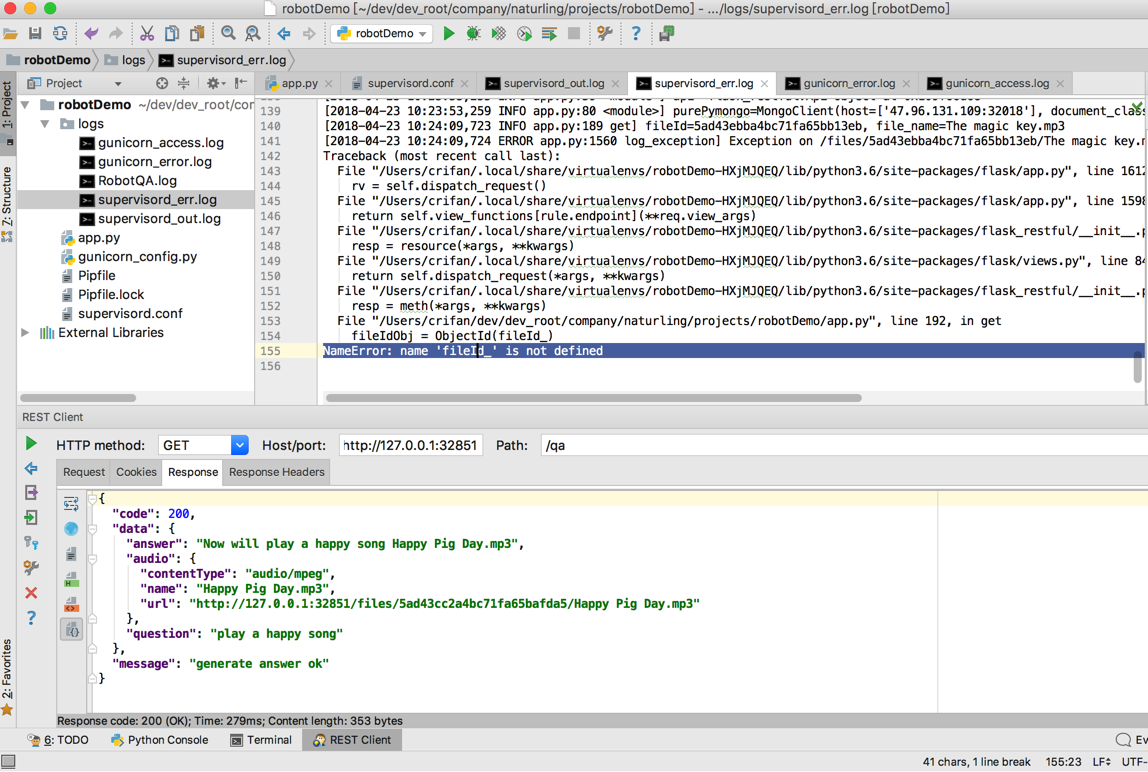Click the Profile run icon in toolbar

pos(524,34)
